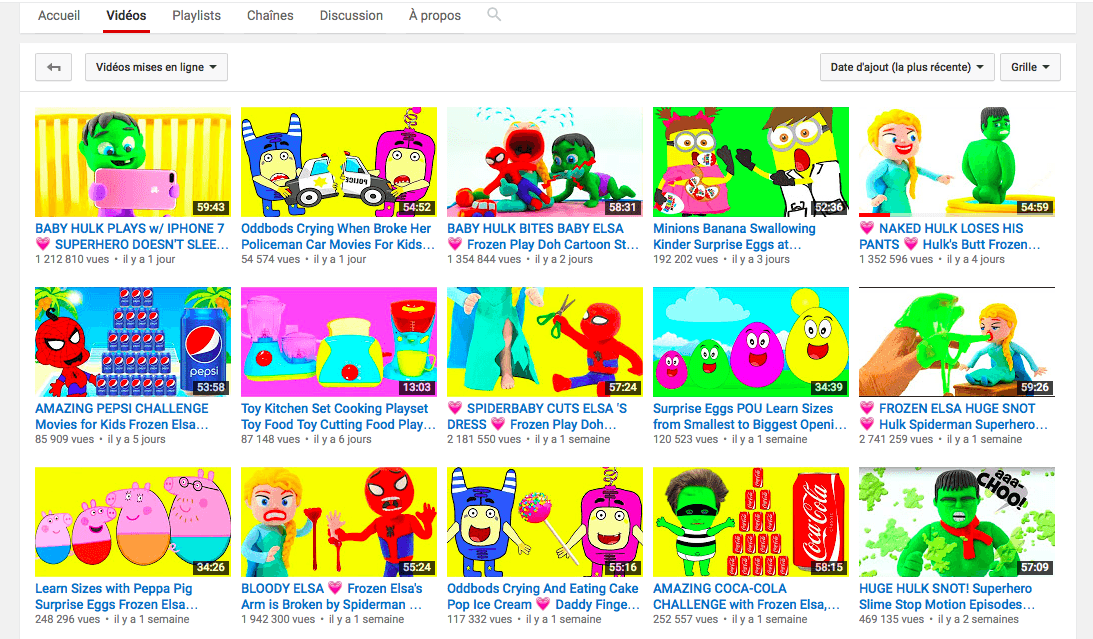
Task: Open Peppa Pig eggs video thumbnail
Action: (132, 522)
